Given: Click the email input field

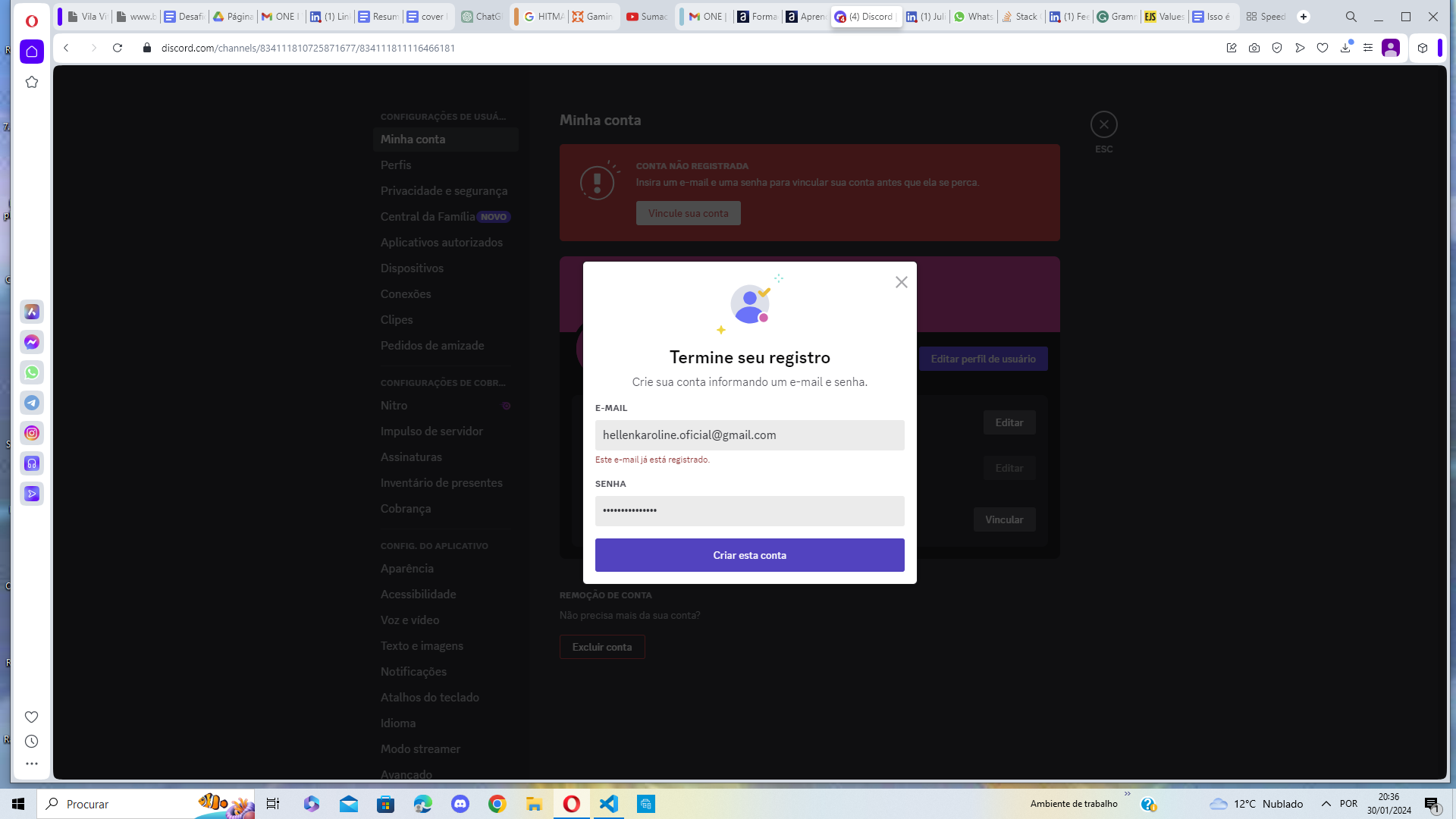Looking at the screenshot, I should (749, 434).
